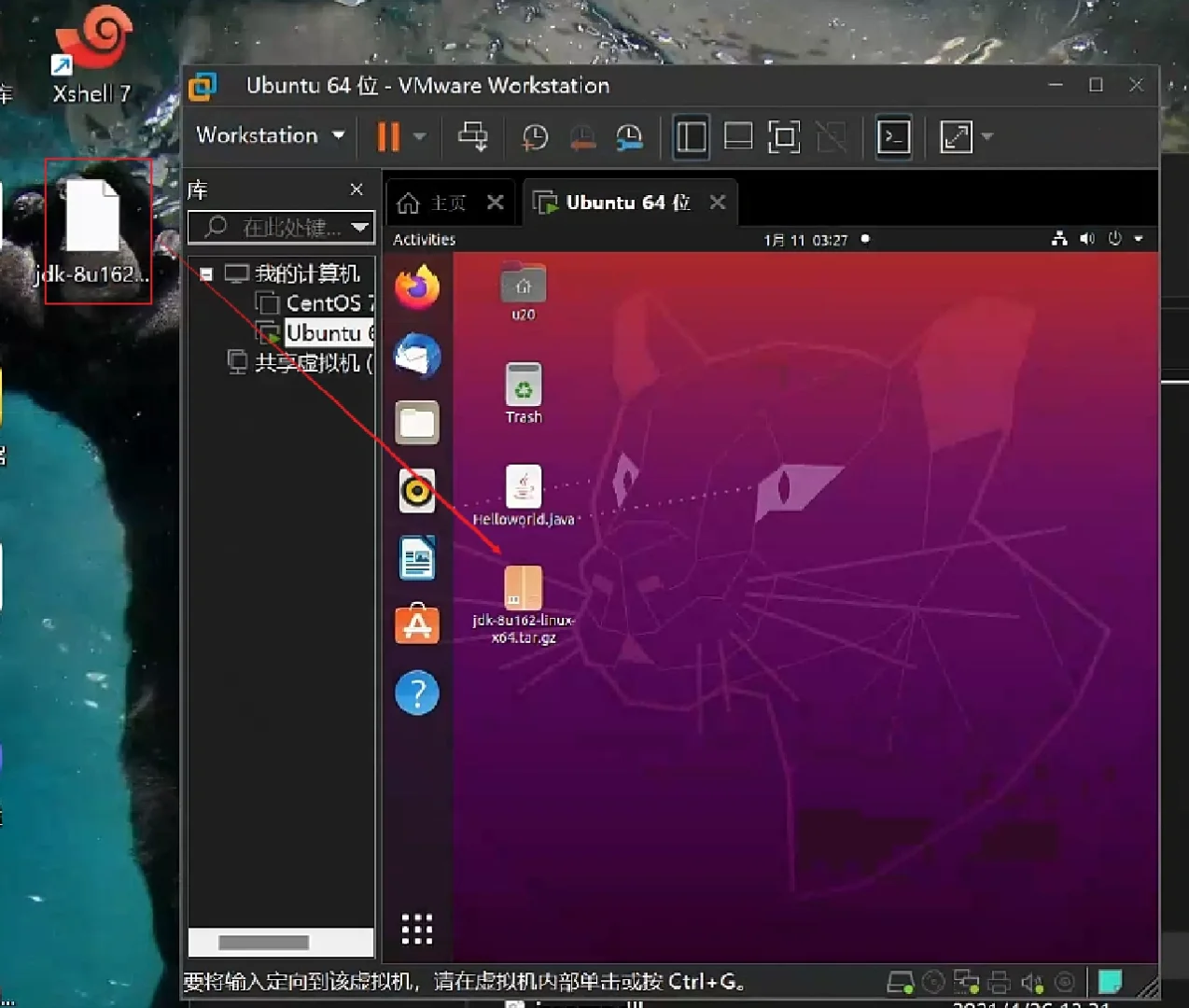Screen dimensions: 1189x1008
Task: Pause the virtual machine
Action: point(388,137)
